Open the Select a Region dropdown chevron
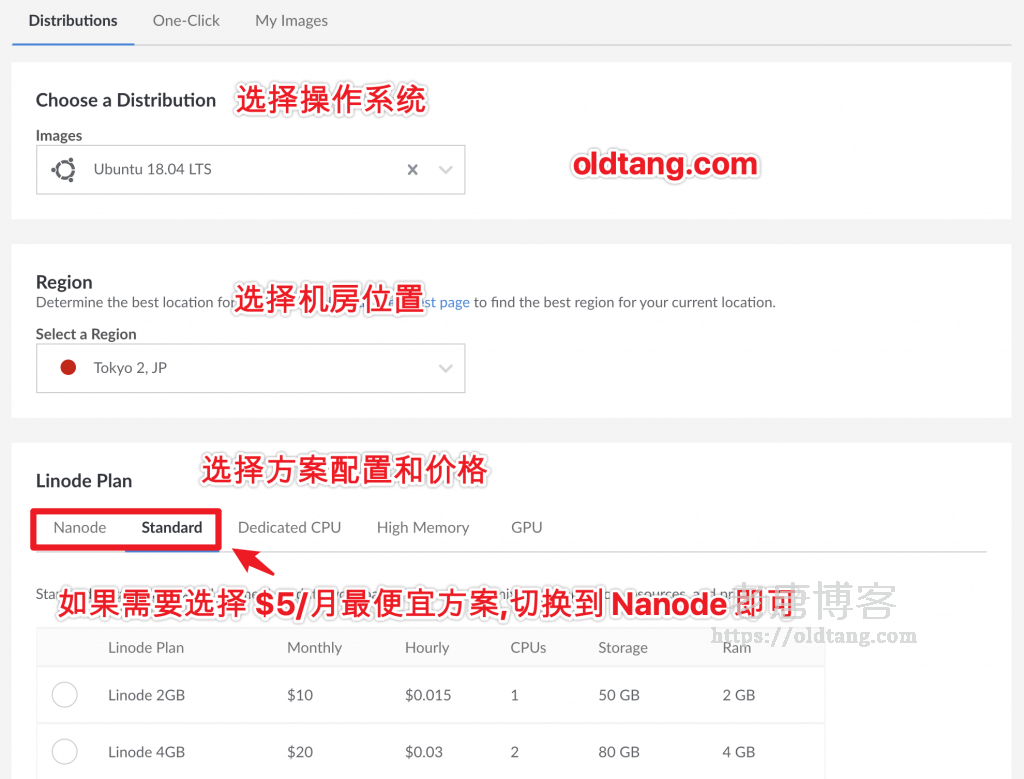 pyautogui.click(x=446, y=368)
